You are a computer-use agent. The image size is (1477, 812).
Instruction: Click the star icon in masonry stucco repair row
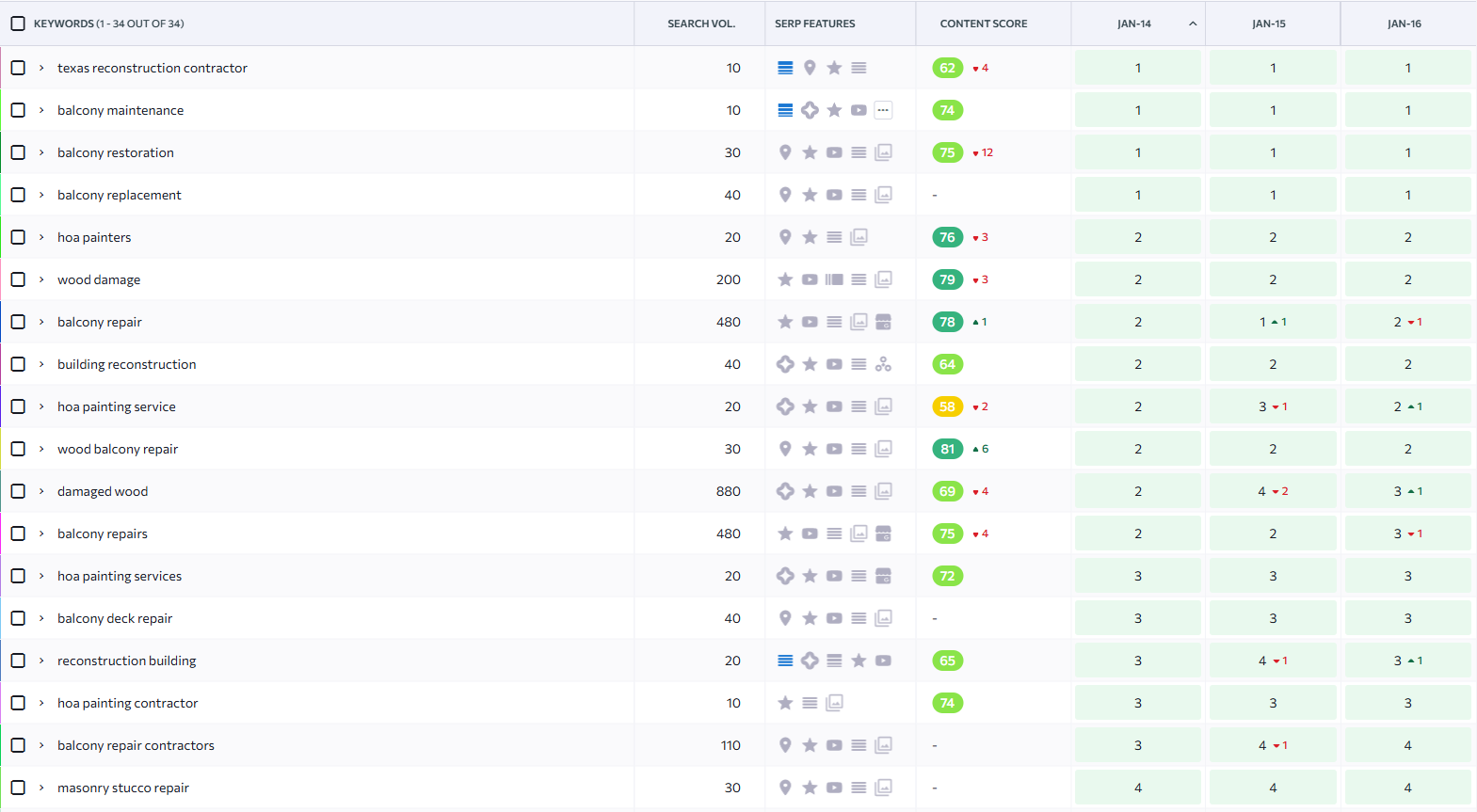(x=810, y=788)
